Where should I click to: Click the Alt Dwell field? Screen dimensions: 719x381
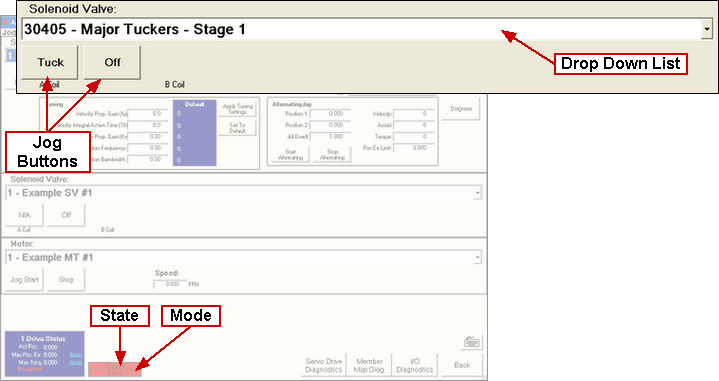coord(330,137)
